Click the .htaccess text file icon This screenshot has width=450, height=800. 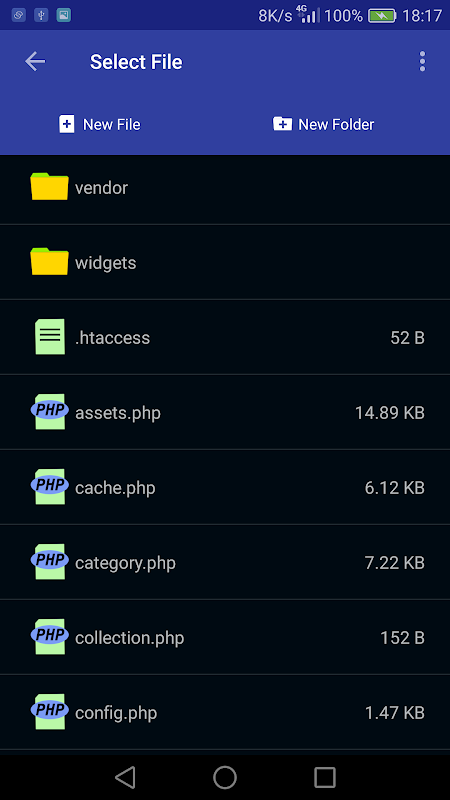point(50,337)
